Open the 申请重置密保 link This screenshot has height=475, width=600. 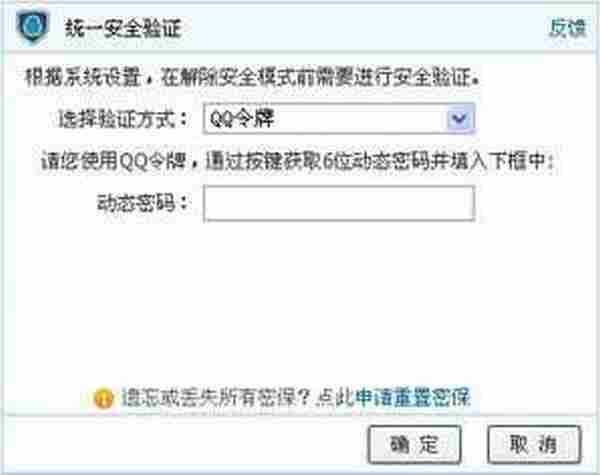(x=412, y=398)
